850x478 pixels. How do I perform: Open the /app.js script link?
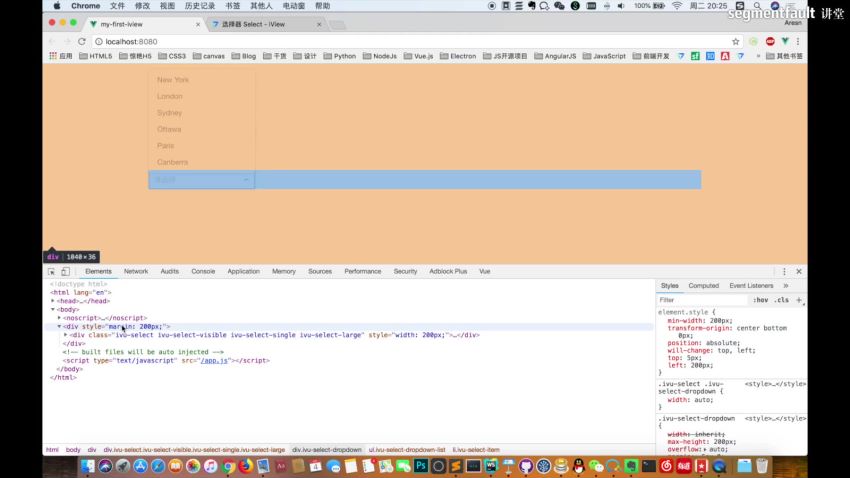point(214,360)
